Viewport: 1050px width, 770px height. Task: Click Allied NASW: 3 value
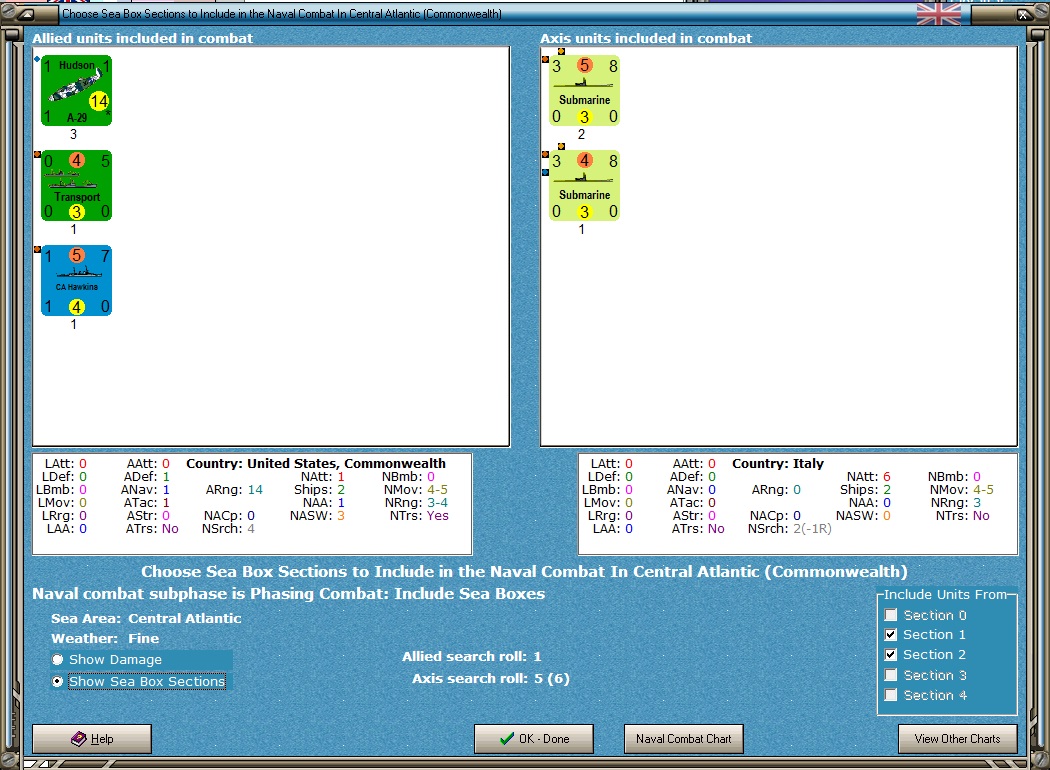(341, 516)
